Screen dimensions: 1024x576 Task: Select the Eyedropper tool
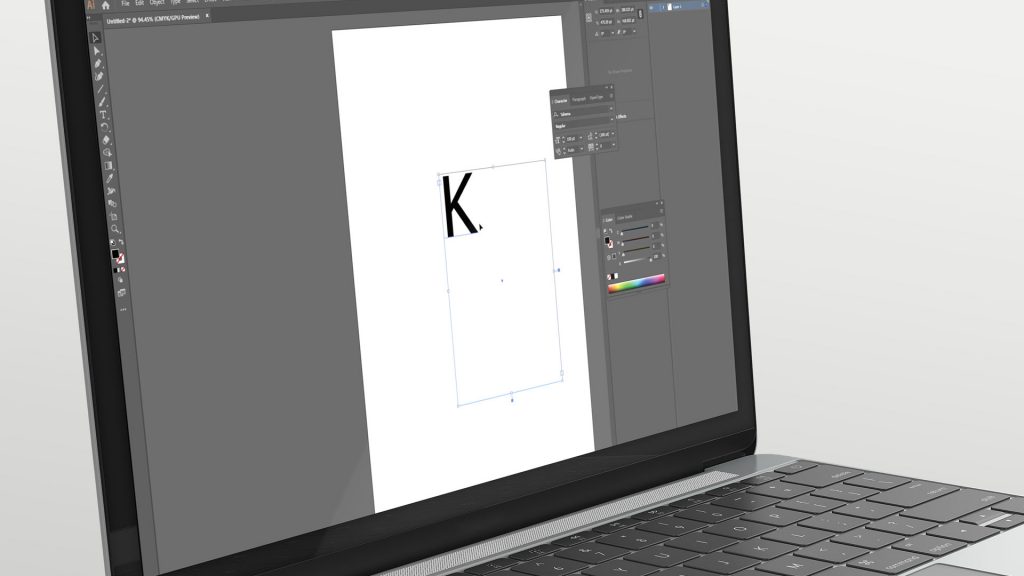coord(110,178)
